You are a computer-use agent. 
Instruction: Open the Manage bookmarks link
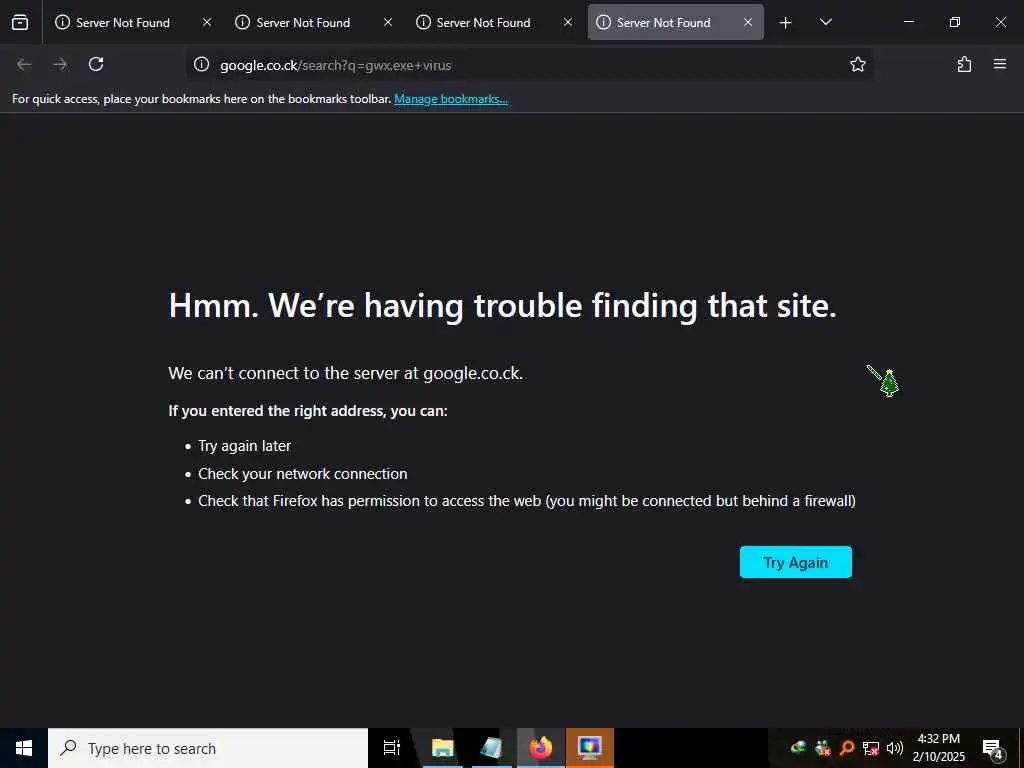(x=451, y=99)
